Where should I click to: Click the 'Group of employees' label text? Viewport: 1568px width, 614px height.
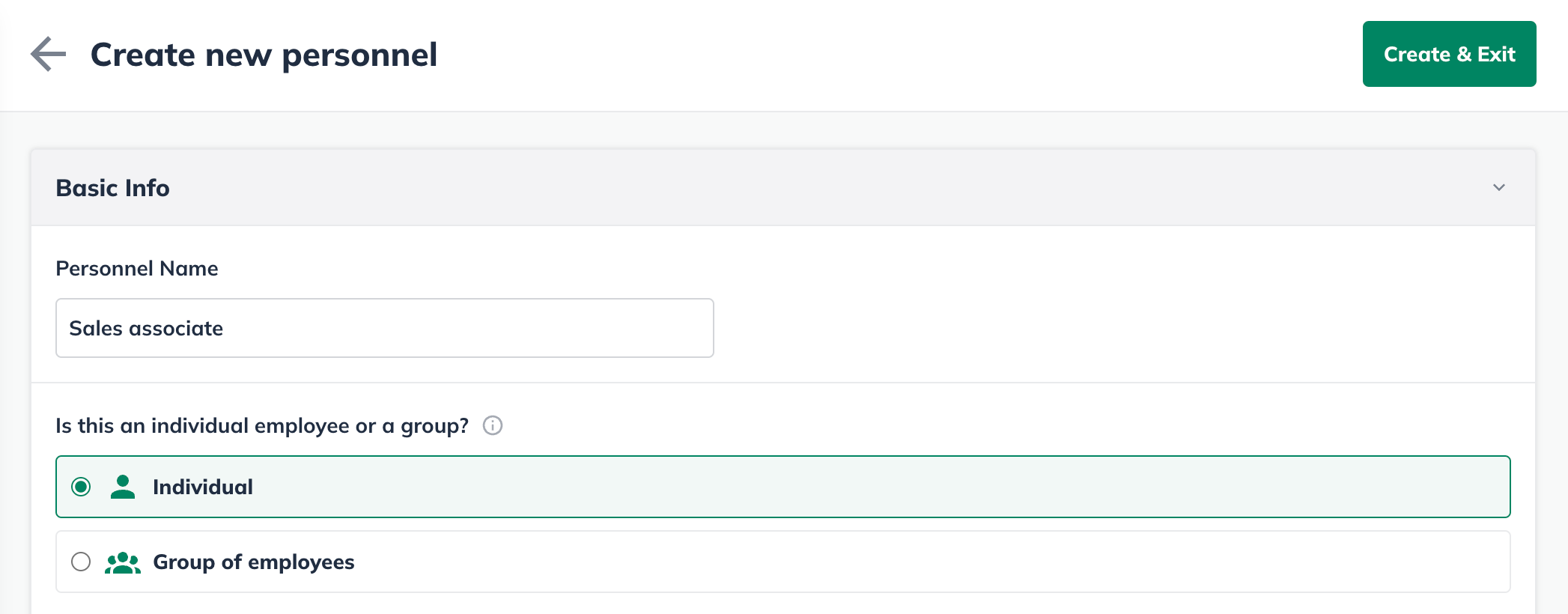pyautogui.click(x=254, y=562)
